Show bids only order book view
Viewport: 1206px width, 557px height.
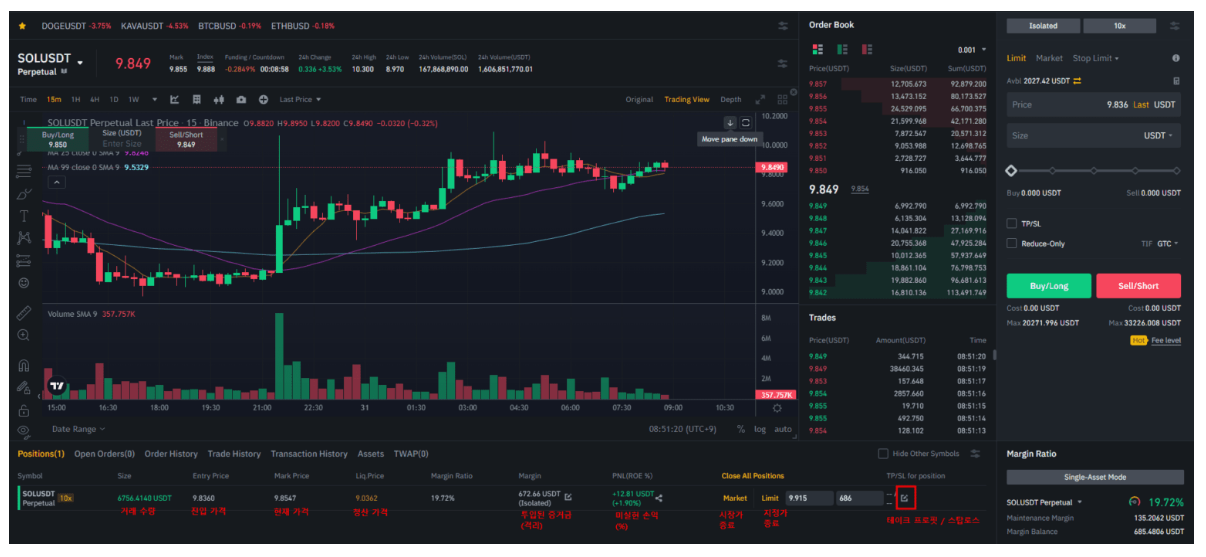pos(843,49)
